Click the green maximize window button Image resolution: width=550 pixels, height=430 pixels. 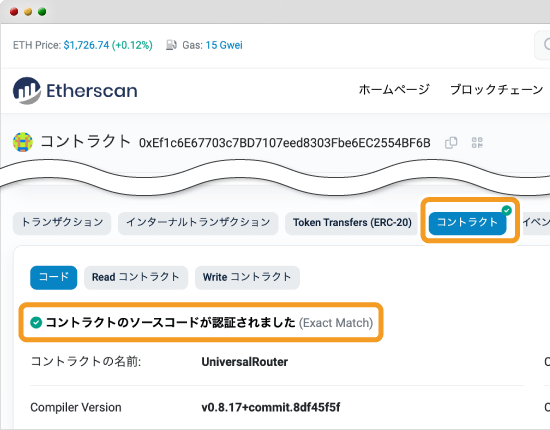(42, 12)
